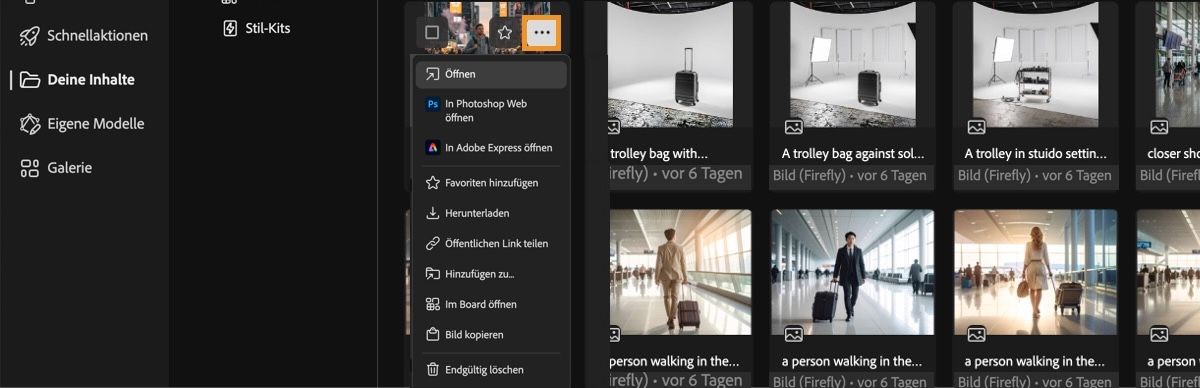Viewport: 1200px width, 388px height.
Task: Choose Endgültig löschen menu item
Action: point(491,370)
